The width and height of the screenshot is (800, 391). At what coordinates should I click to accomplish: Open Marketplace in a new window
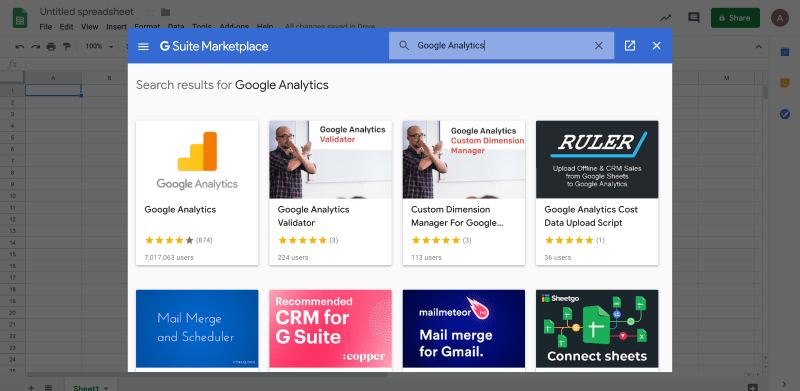(630, 46)
